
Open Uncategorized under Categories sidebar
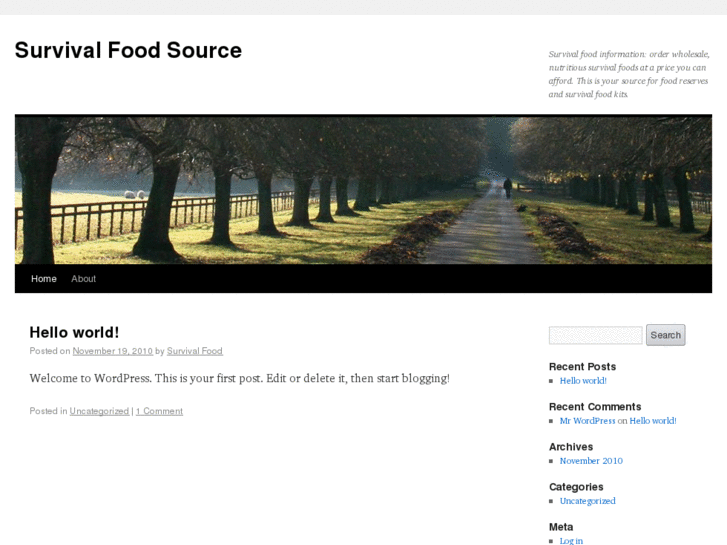click(587, 501)
